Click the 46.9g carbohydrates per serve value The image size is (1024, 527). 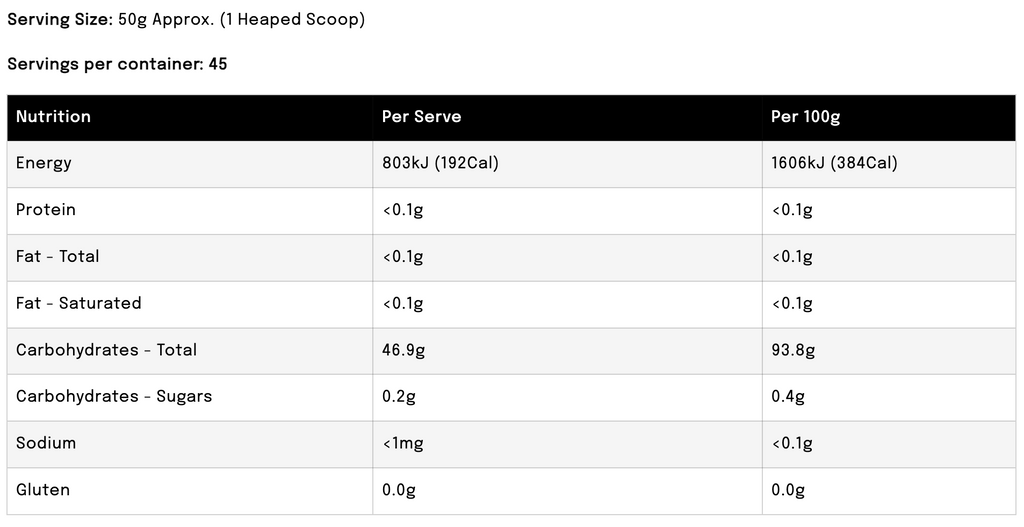pyautogui.click(x=403, y=350)
